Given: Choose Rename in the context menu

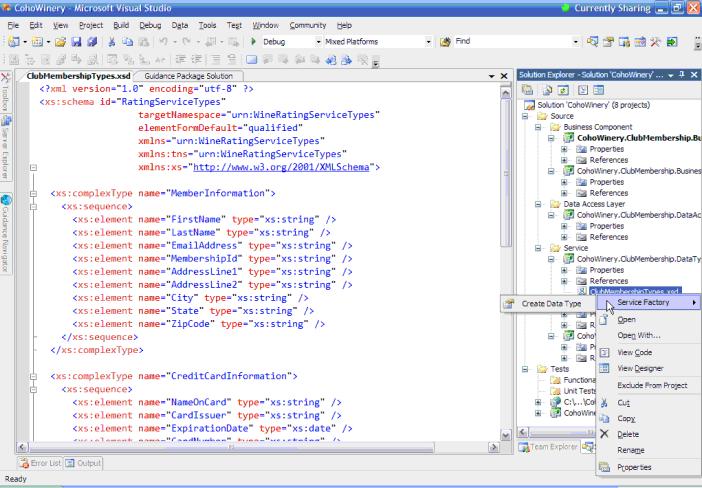Looking at the screenshot, I should coord(630,450).
